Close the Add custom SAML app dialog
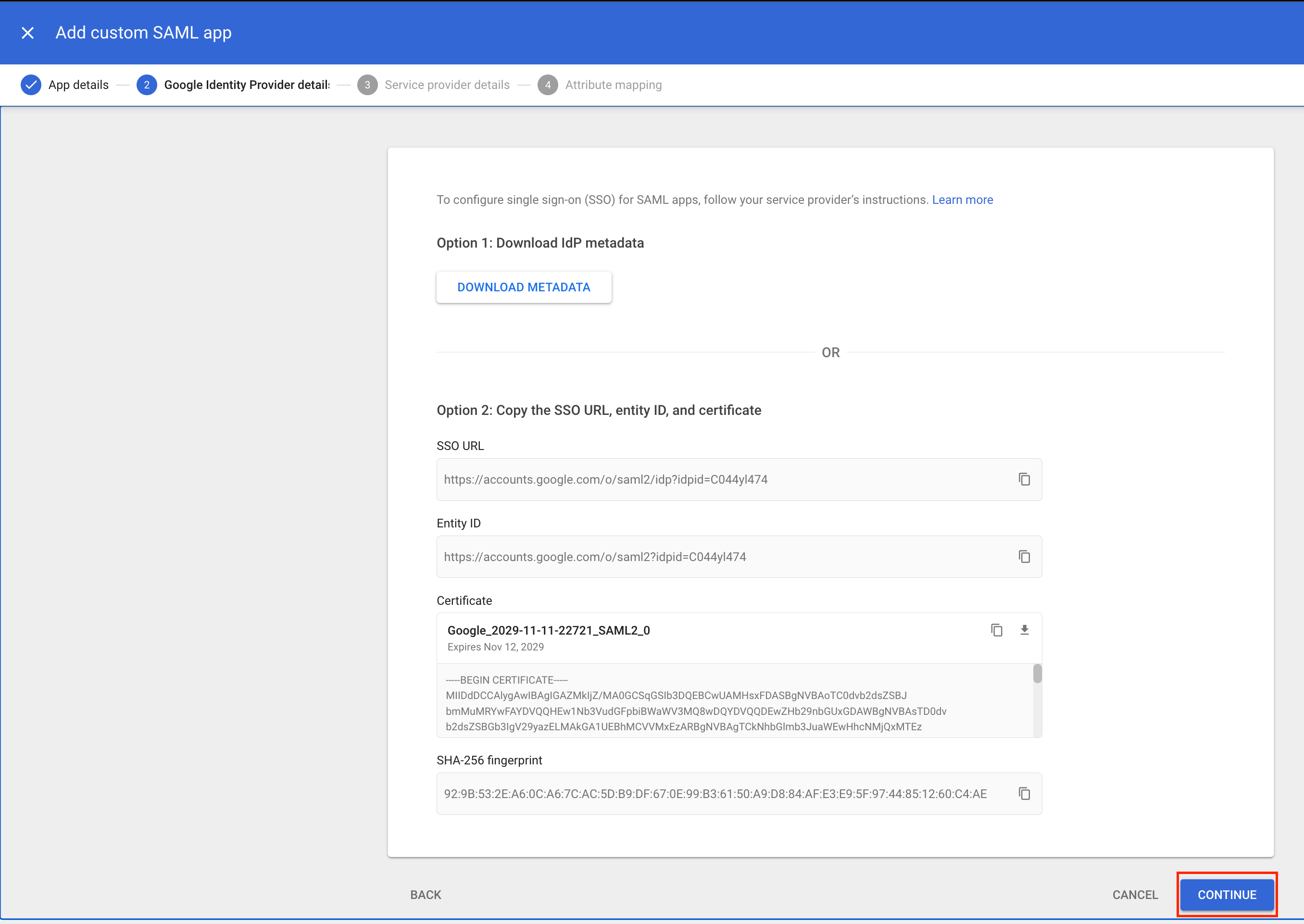Viewport: 1304px width, 924px height. [x=27, y=33]
